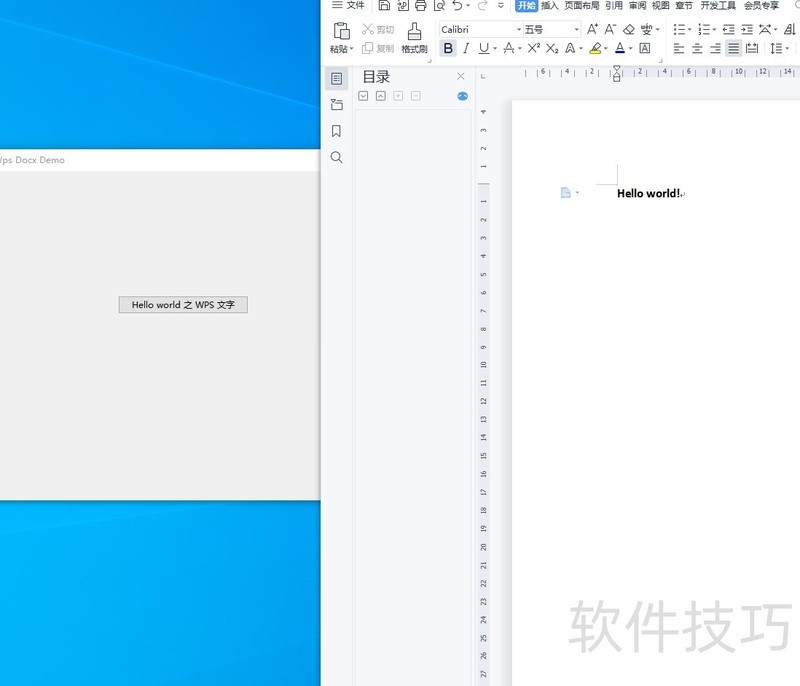Click the decrease font size icon

coord(610,29)
